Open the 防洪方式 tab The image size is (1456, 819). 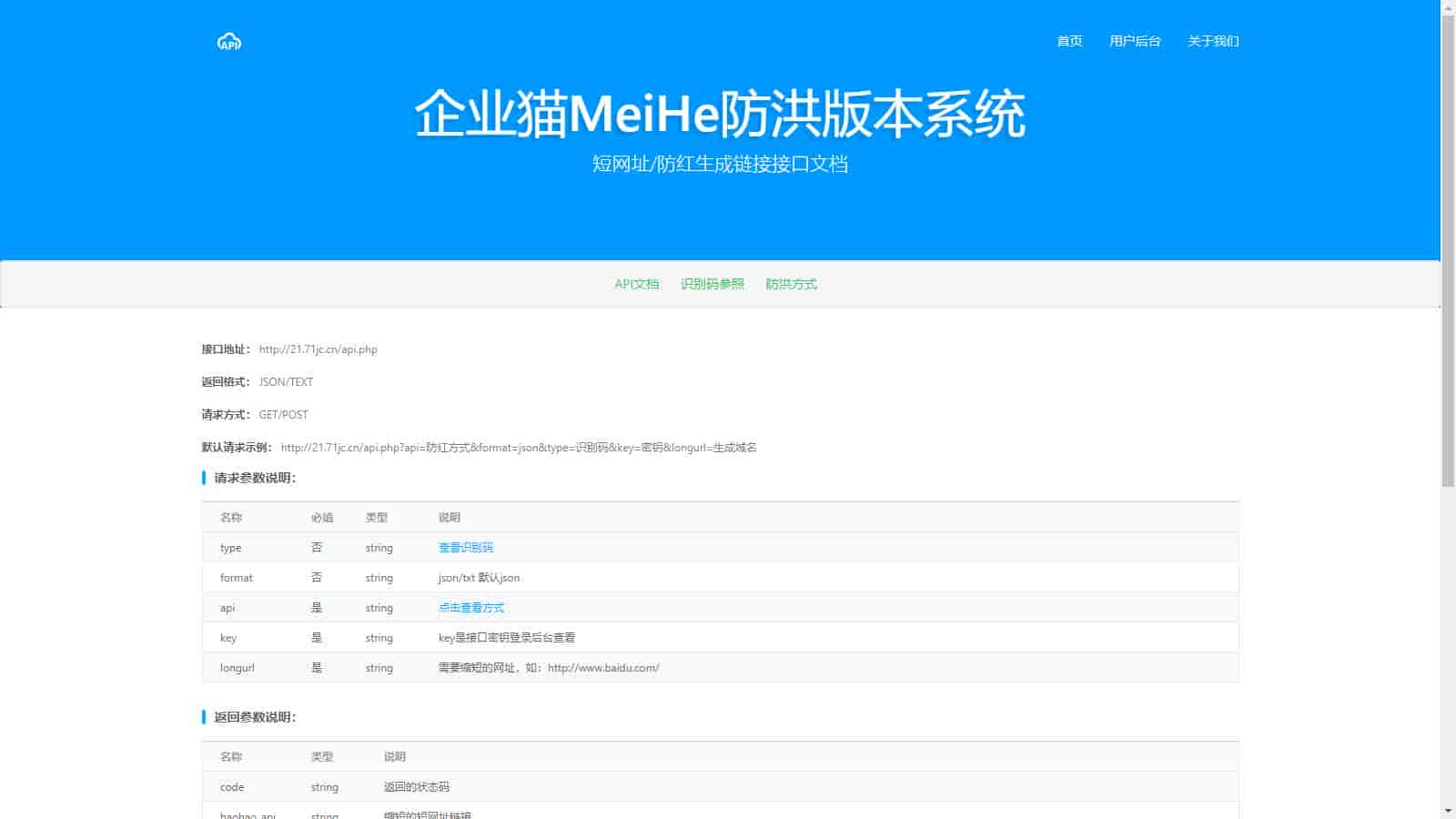pyautogui.click(x=791, y=284)
